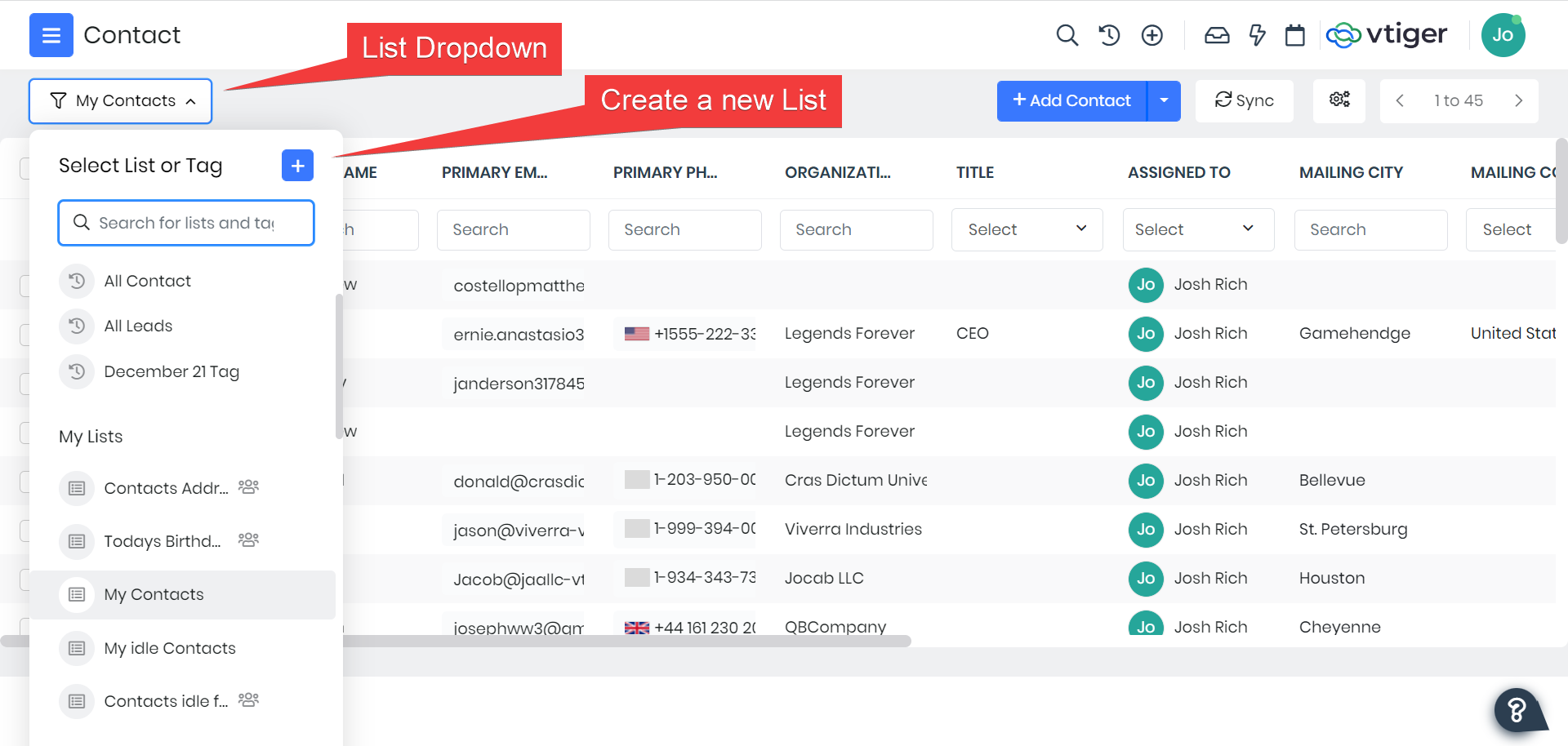The image size is (1568, 746).
Task: Expand the Add Contact dropdown arrow
Action: [x=1164, y=100]
